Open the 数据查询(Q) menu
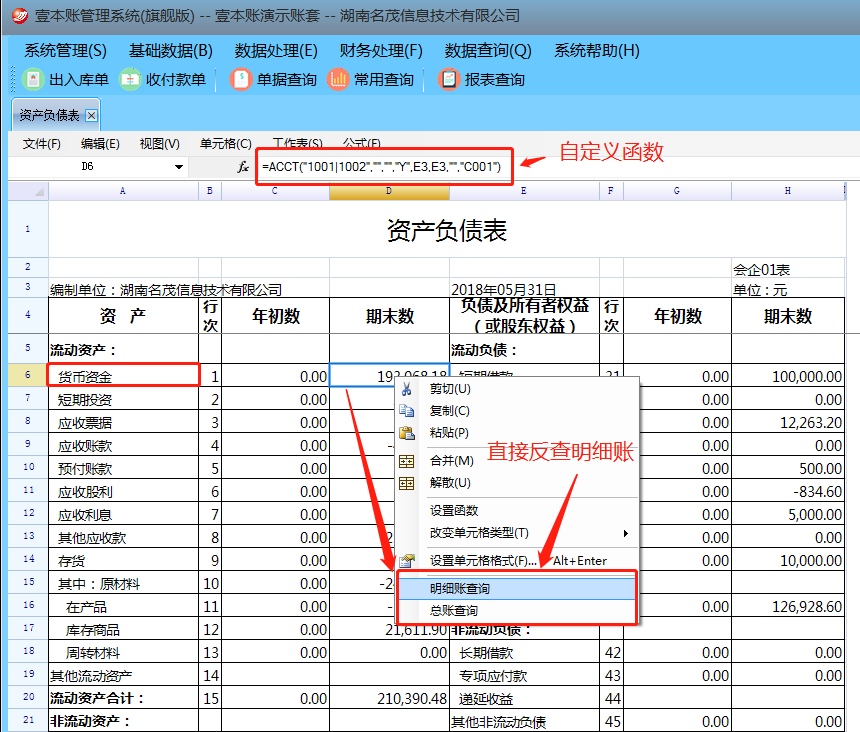Viewport: 860px width, 732px height. point(488,51)
